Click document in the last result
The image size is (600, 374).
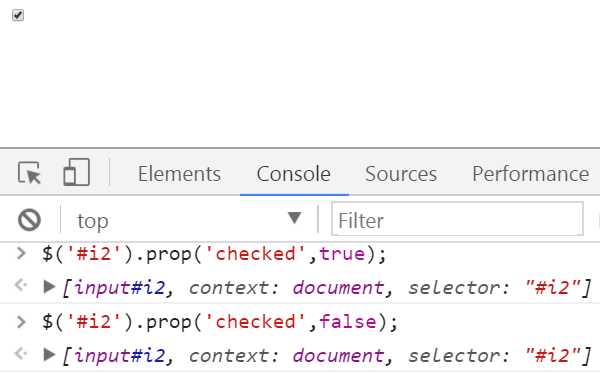pyautogui.click(x=338, y=356)
